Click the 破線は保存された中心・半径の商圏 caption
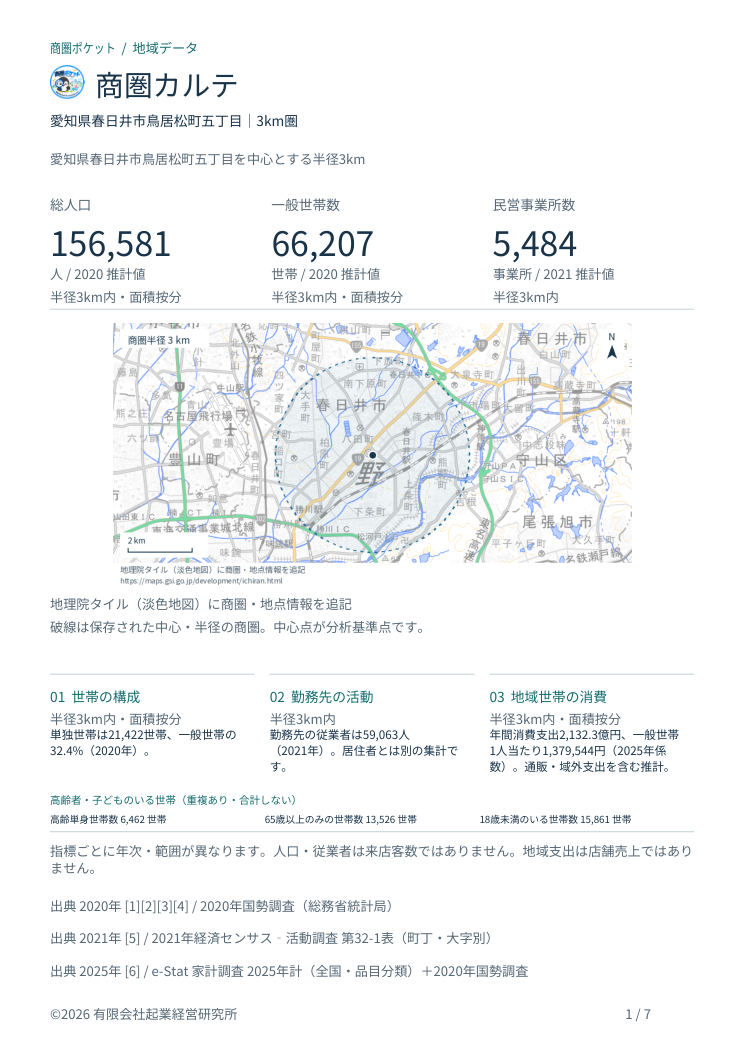Screen dimensions: 745x1053 pos(238,627)
